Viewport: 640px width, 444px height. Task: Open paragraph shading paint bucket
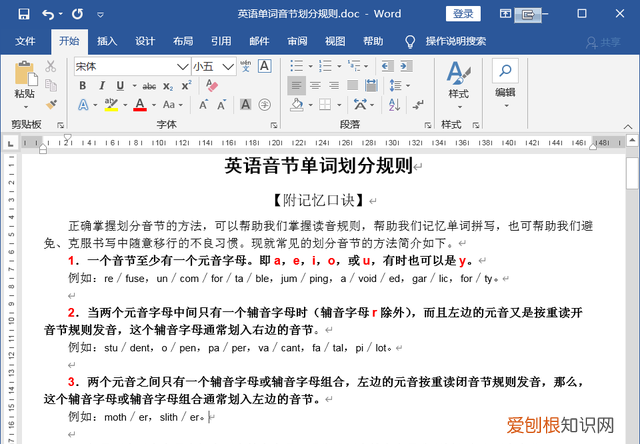[297, 105]
